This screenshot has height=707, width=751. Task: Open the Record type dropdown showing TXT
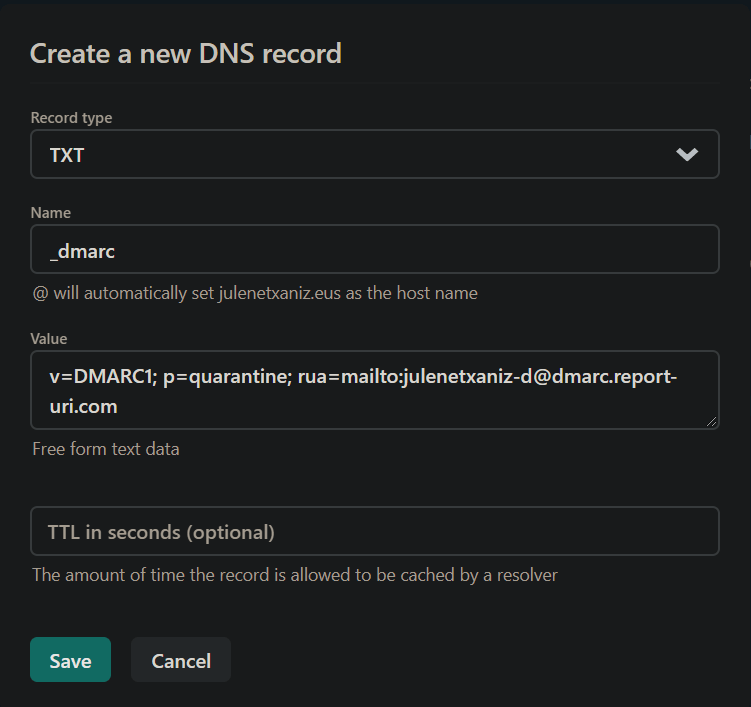click(x=375, y=154)
